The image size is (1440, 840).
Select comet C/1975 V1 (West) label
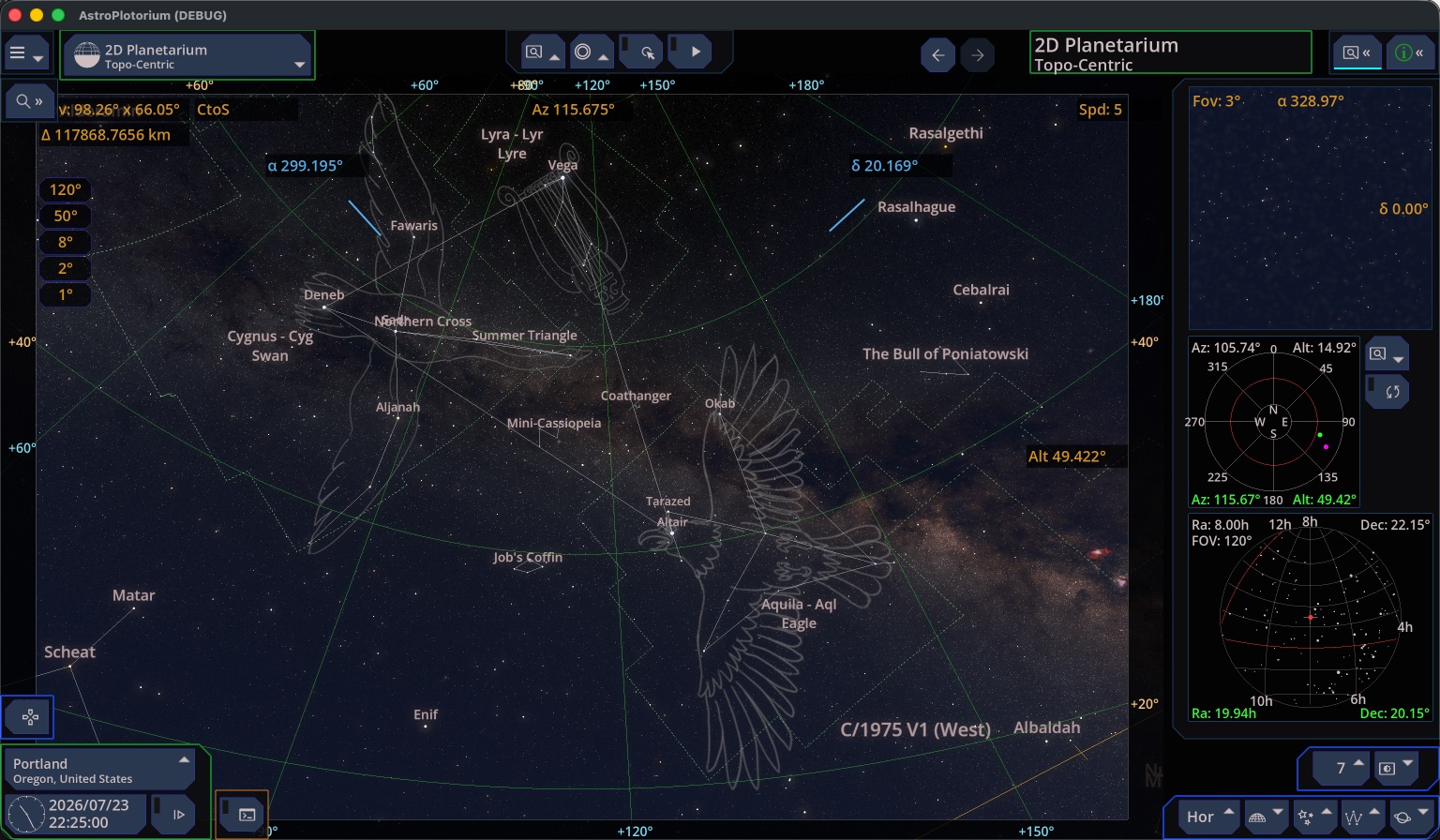[915, 729]
